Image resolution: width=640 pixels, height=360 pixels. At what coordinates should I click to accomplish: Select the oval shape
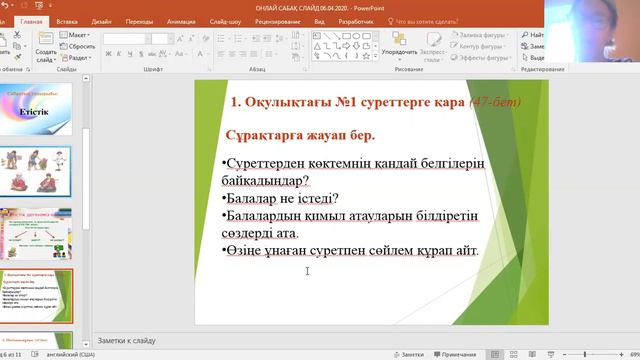click(356, 36)
